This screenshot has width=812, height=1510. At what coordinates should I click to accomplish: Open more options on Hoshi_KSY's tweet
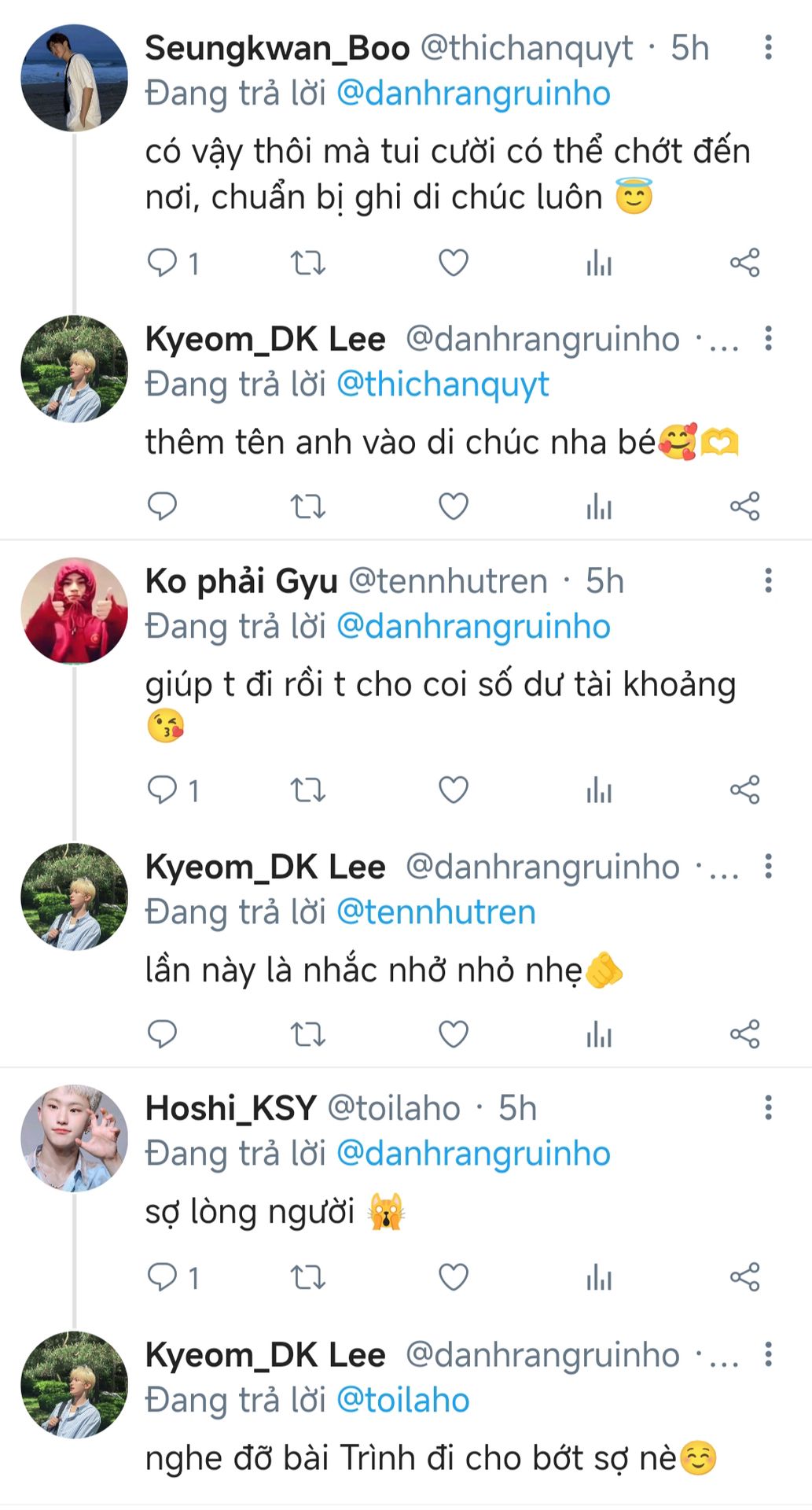[x=768, y=1108]
